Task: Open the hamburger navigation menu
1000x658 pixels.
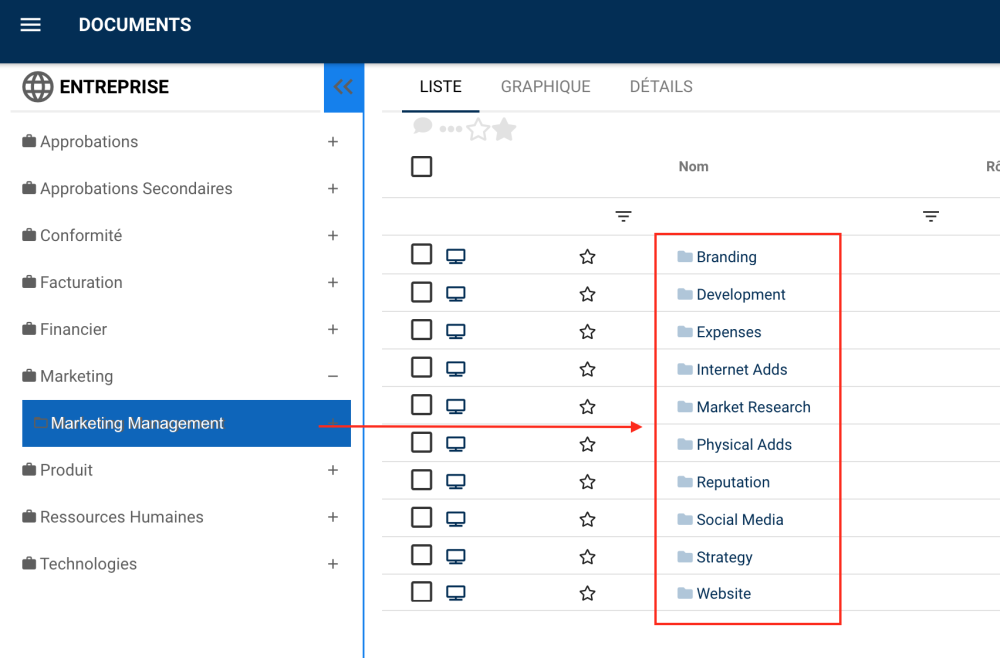Action: pos(31,25)
